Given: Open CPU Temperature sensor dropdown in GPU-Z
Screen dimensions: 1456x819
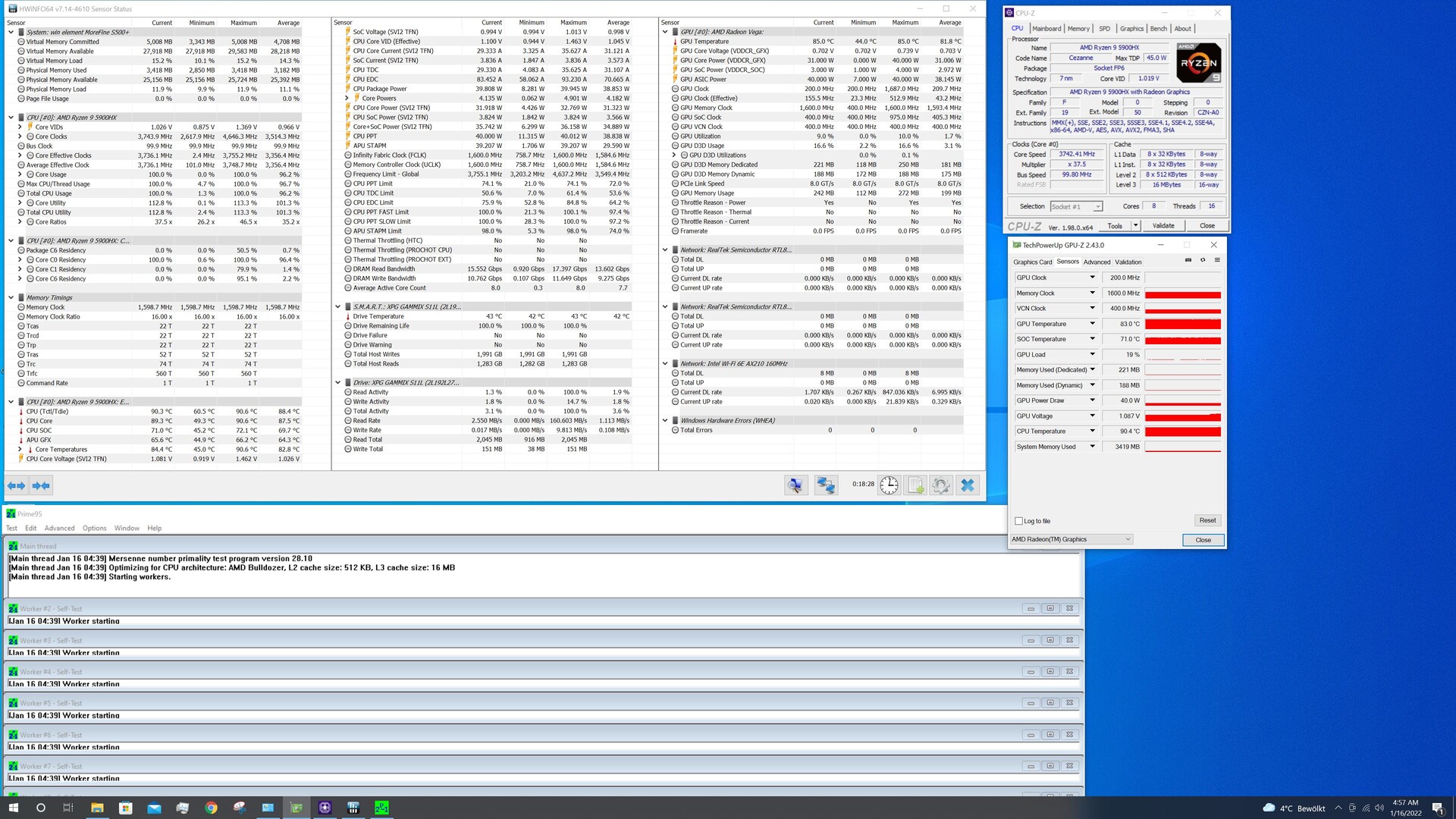Looking at the screenshot, I should pyautogui.click(x=1092, y=431).
